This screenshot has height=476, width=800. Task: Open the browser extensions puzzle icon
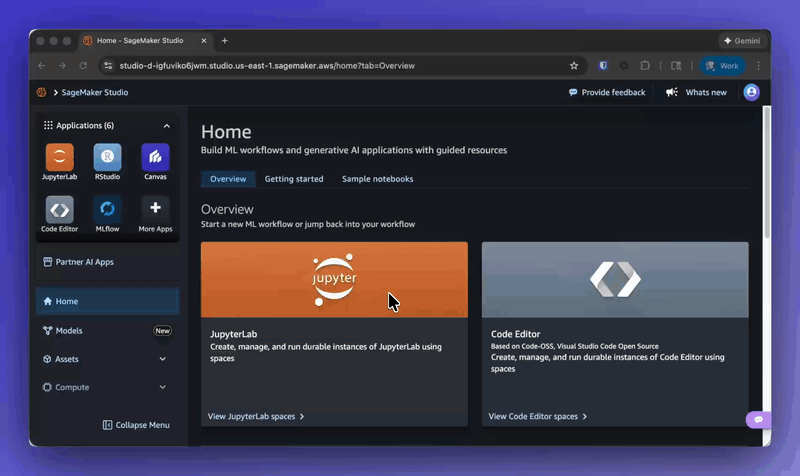pos(645,66)
